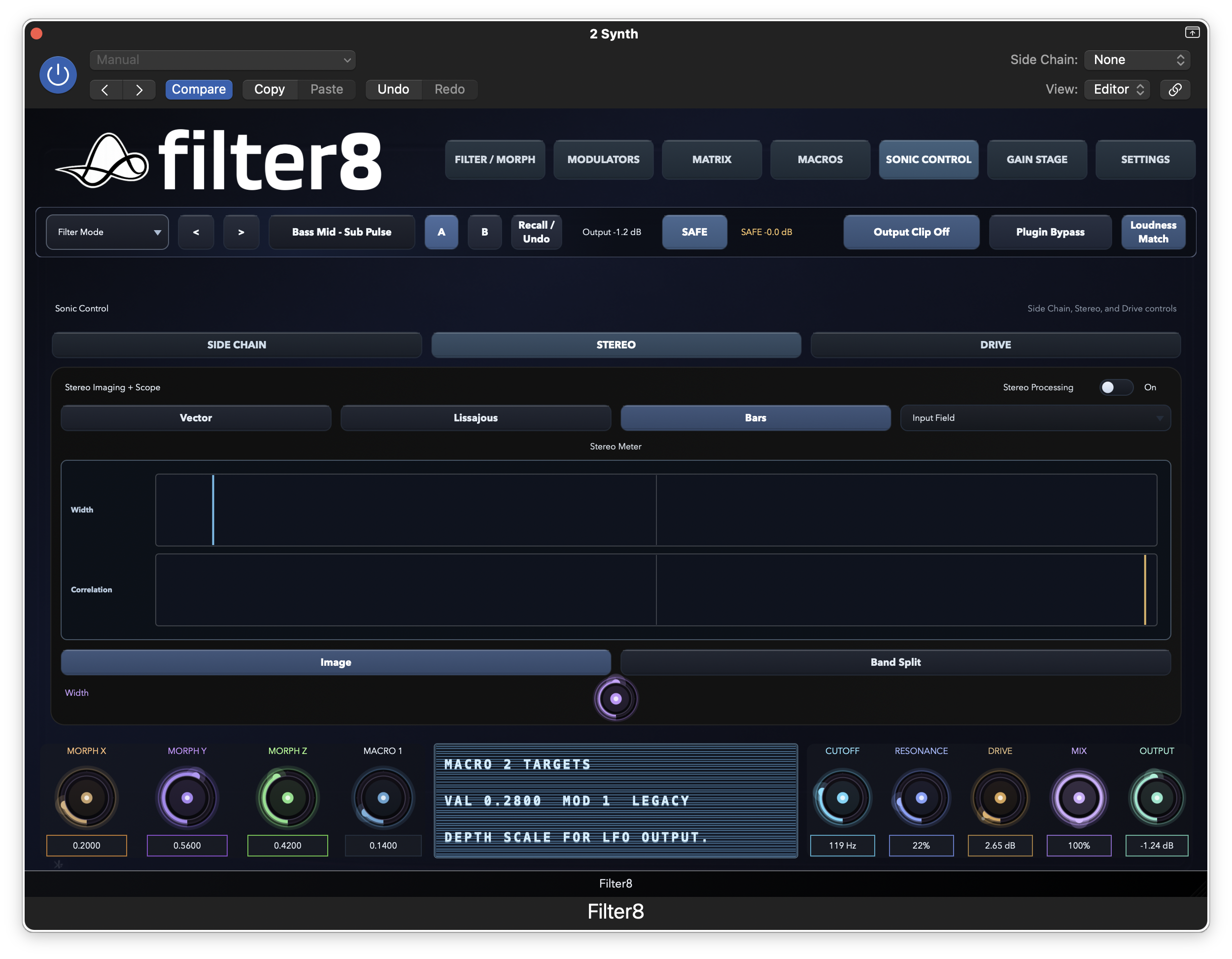Click the MACRO 1 knob
Screen dimensions: 1232x959
(383, 798)
